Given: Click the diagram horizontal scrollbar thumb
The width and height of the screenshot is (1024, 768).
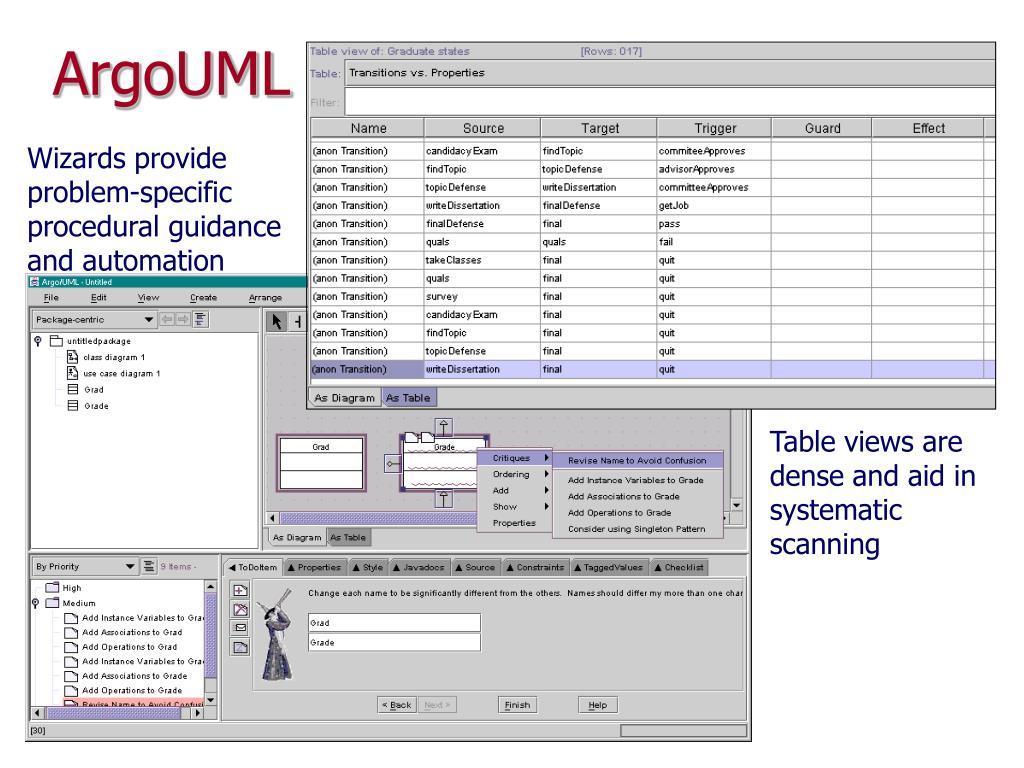Looking at the screenshot, I should coord(379,519).
